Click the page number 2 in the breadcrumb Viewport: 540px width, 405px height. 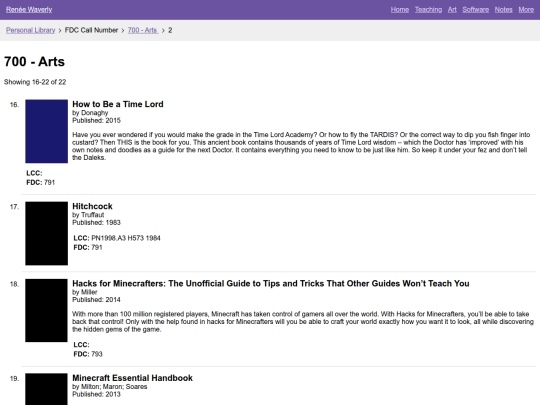coord(170,30)
